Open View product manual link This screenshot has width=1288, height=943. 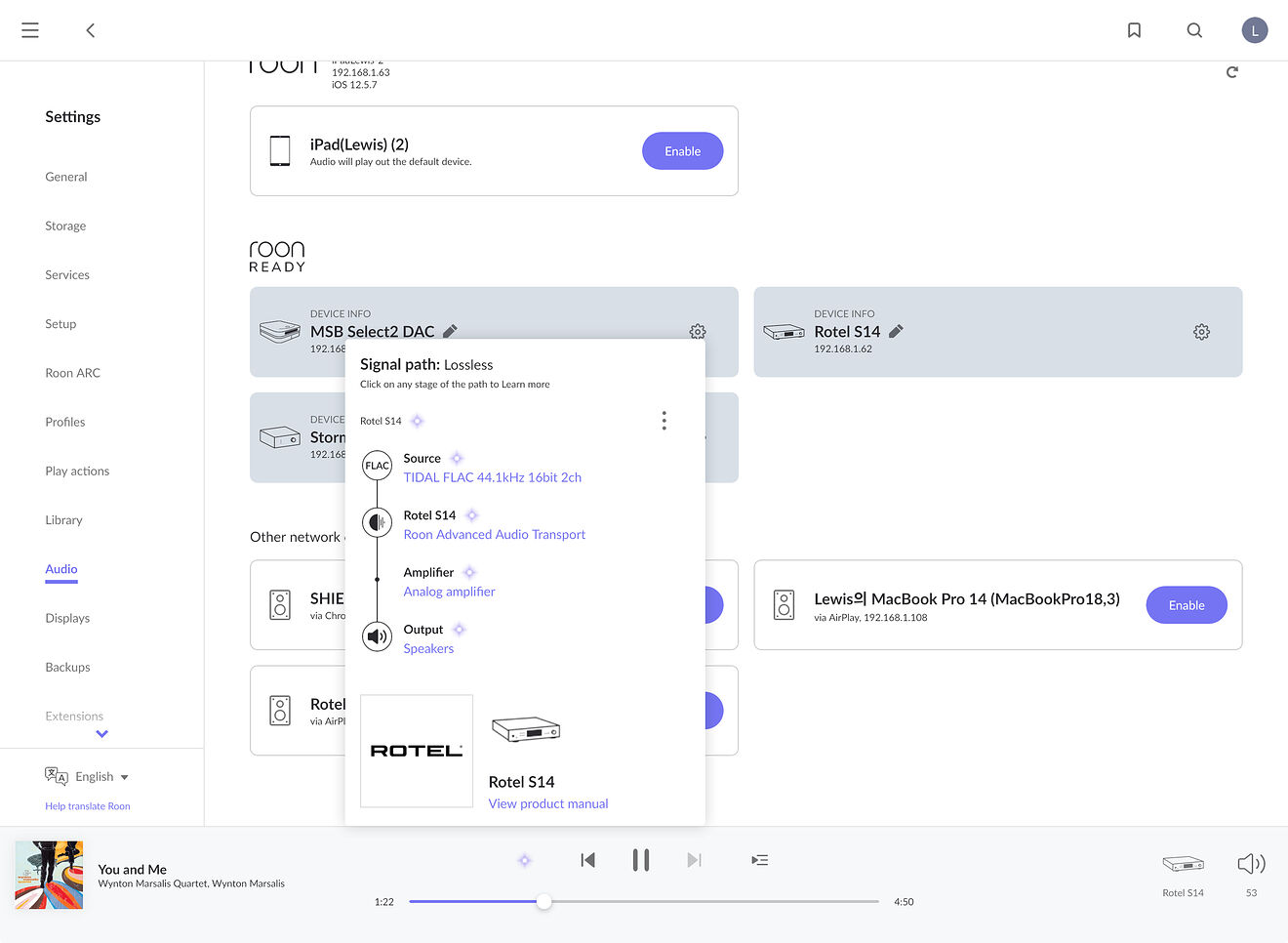(x=548, y=803)
